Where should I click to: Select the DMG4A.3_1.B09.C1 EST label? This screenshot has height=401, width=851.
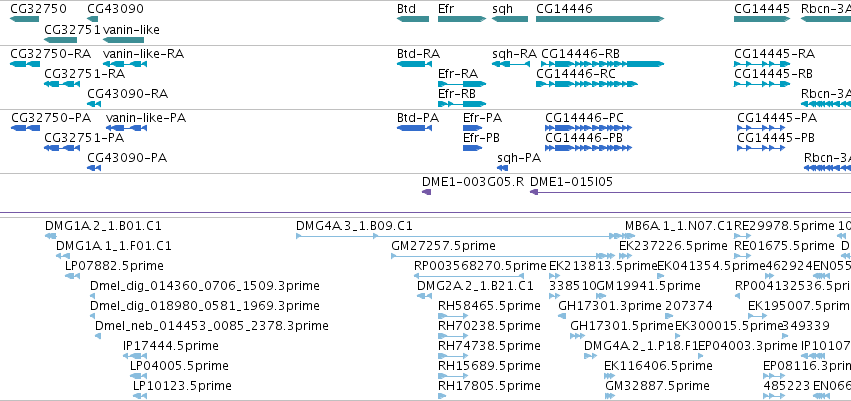tap(354, 226)
